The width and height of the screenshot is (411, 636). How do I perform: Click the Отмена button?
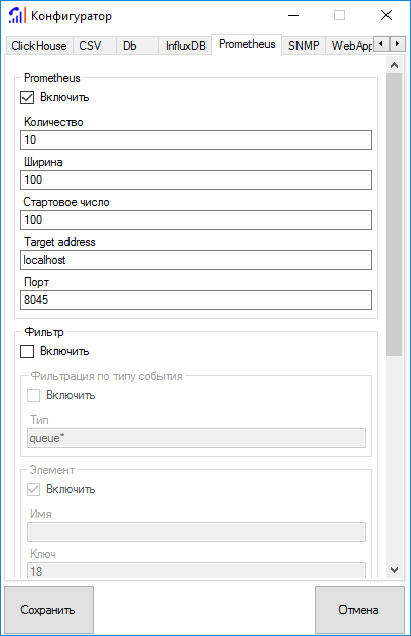(360, 610)
